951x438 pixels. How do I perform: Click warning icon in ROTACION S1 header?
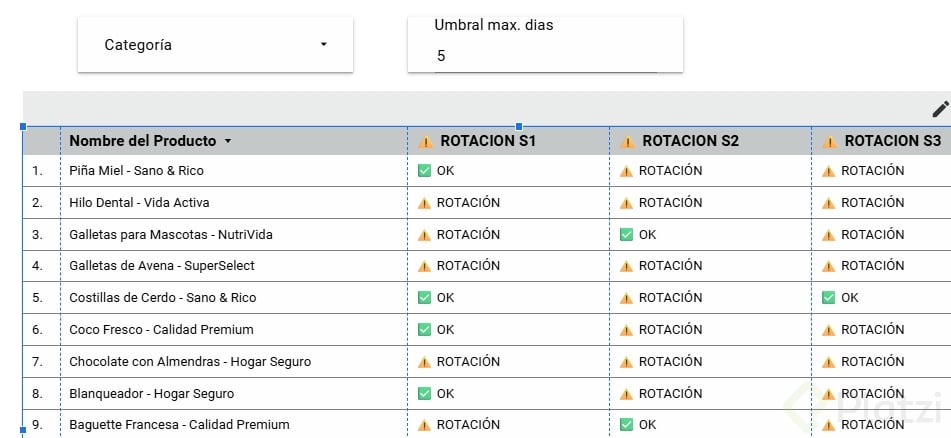[425, 142]
